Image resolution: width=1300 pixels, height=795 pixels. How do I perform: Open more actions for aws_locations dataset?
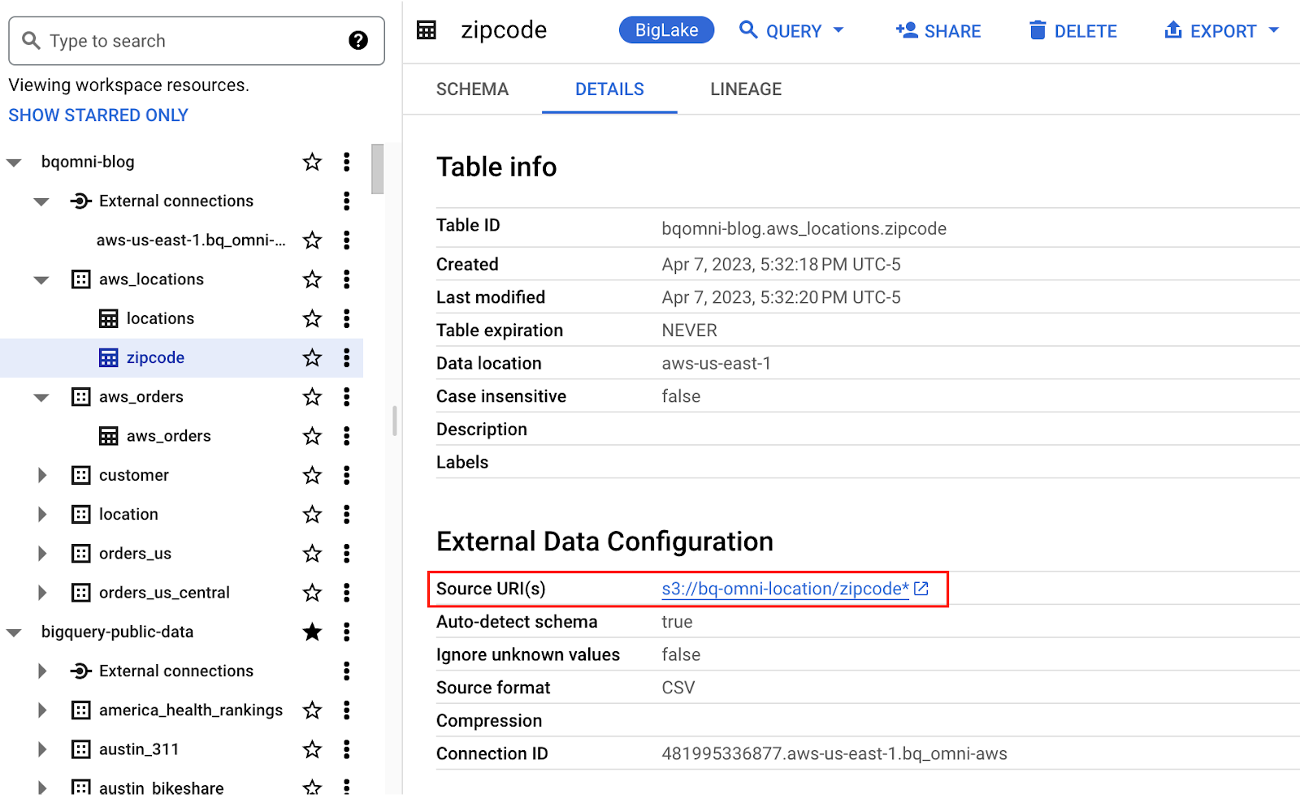[x=346, y=279]
